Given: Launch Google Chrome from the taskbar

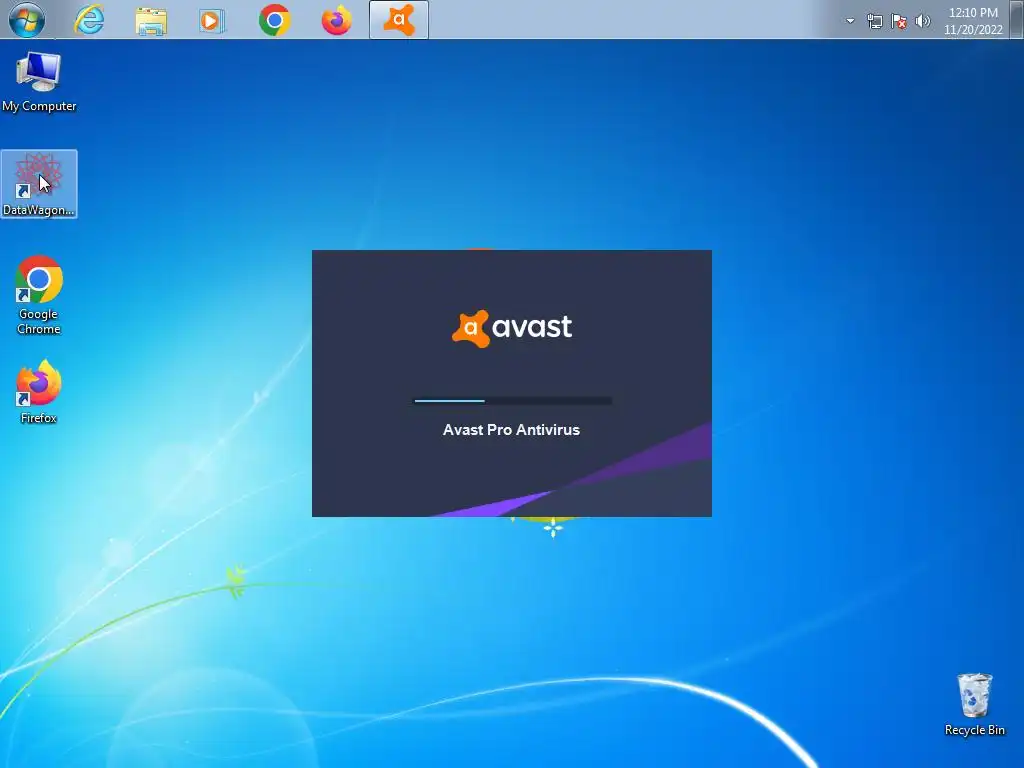Looking at the screenshot, I should tap(274, 21).
